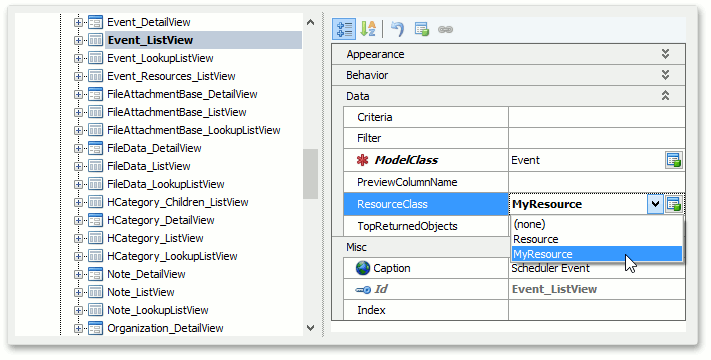The image size is (711, 360).
Task: Click the tree scrollbar up arrow
Action: [311, 22]
